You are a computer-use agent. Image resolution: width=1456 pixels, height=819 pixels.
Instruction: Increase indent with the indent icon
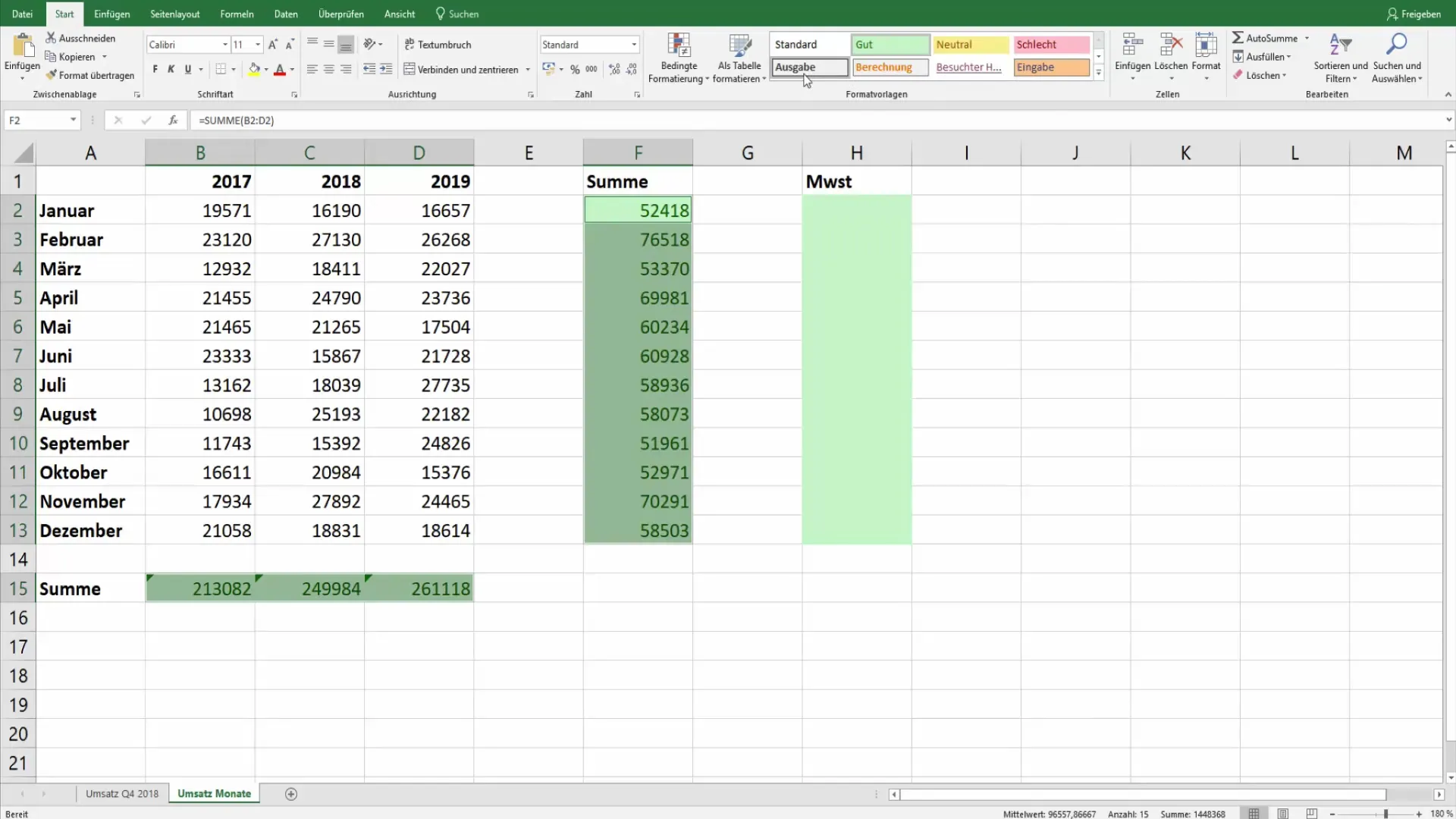[x=386, y=69]
